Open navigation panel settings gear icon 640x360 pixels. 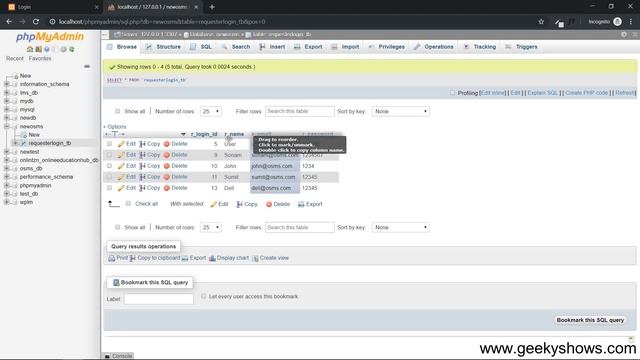[x=63, y=49]
